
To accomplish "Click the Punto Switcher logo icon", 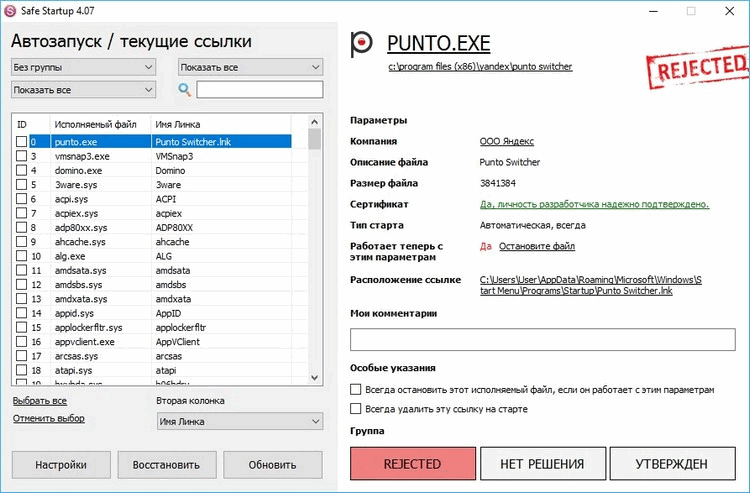I will click(362, 44).
